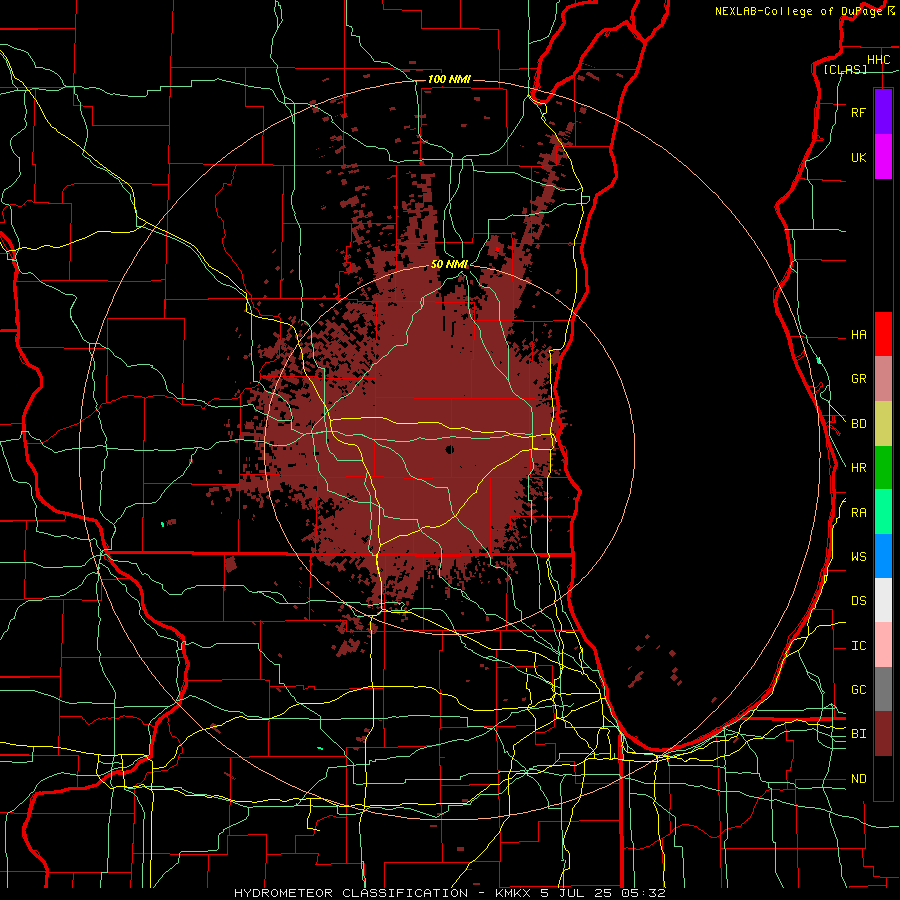Click the light pink IC color swatch
The image size is (900, 900).
pyautogui.click(x=883, y=645)
